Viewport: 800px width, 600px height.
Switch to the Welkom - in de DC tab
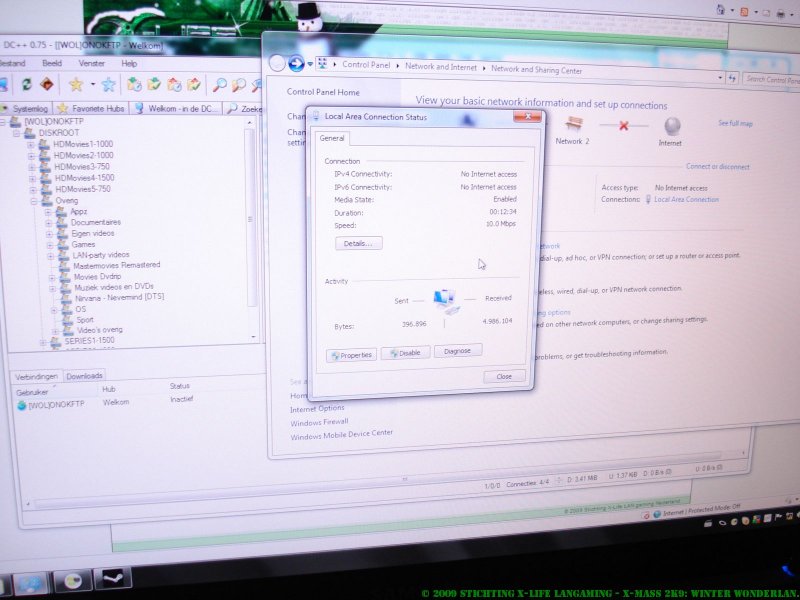tap(177, 109)
